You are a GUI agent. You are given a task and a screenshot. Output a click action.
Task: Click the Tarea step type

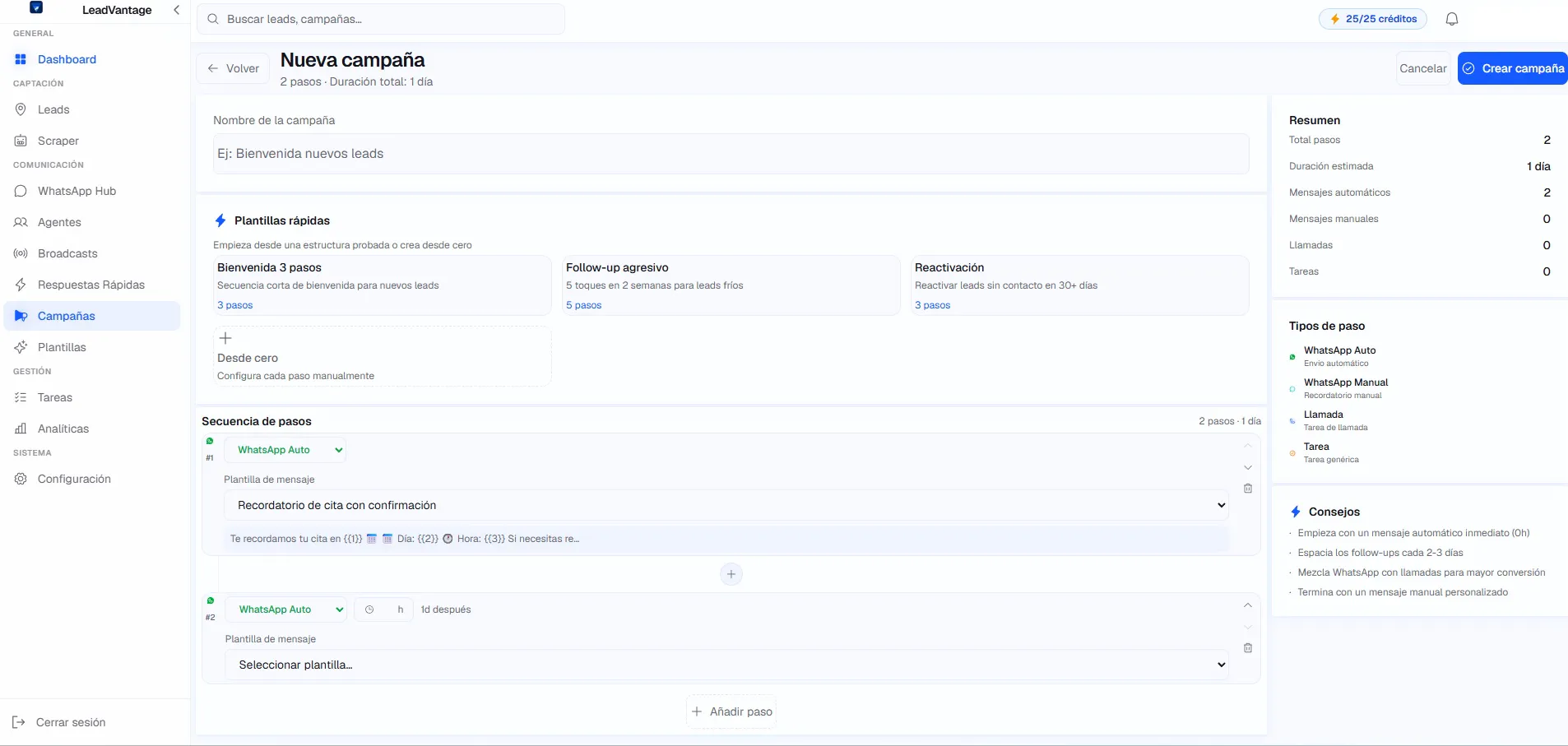(1324, 452)
